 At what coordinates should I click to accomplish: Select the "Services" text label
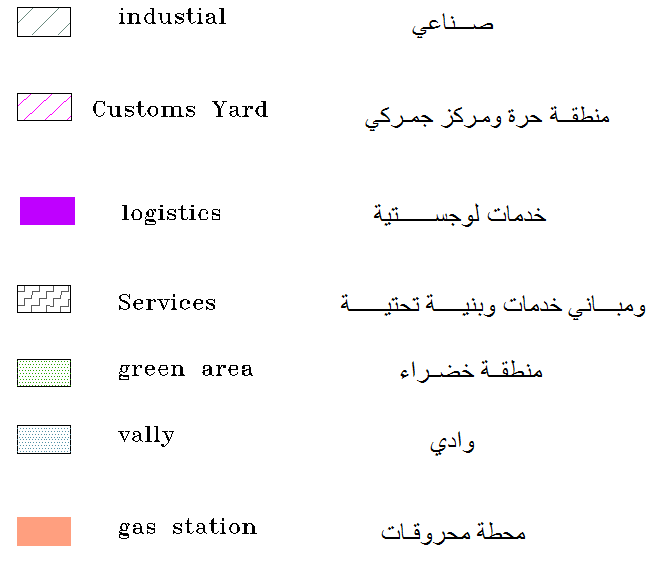(167, 302)
